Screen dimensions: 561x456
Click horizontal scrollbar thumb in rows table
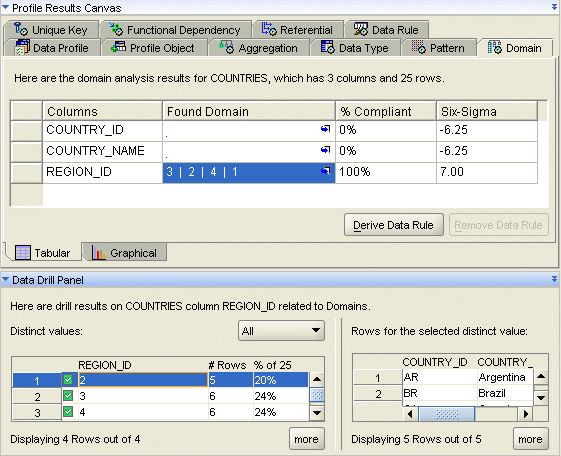click(447, 414)
